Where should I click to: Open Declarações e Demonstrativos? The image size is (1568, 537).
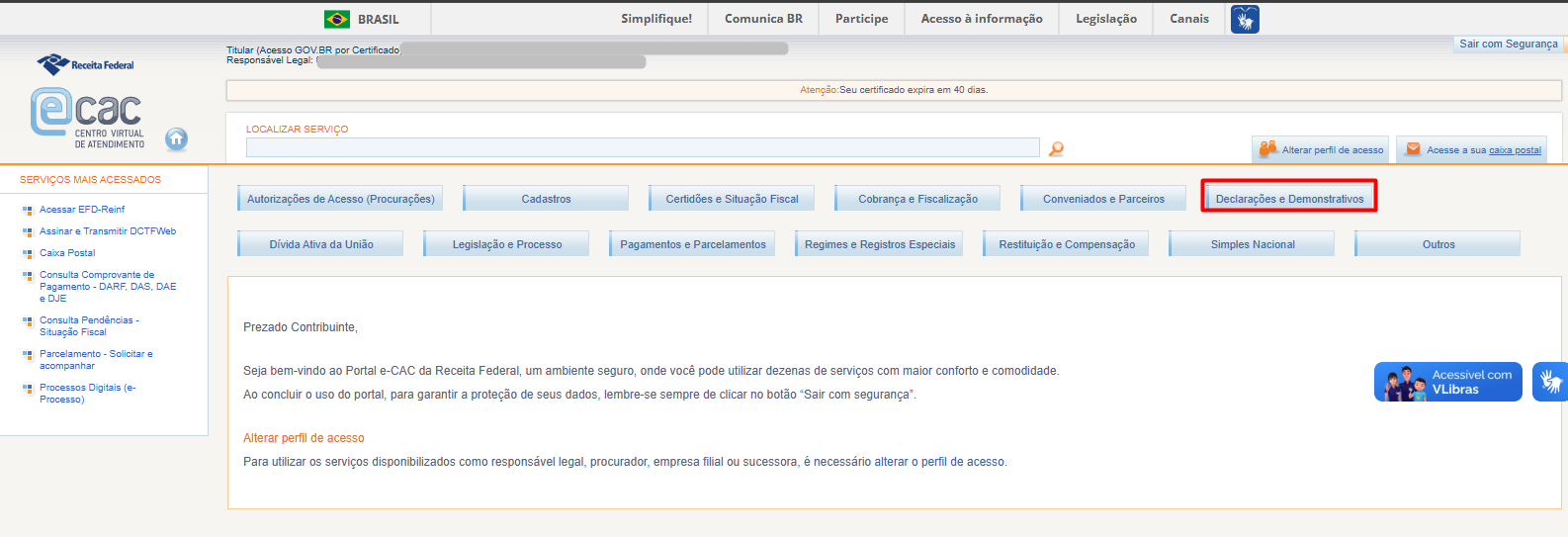(x=1289, y=199)
